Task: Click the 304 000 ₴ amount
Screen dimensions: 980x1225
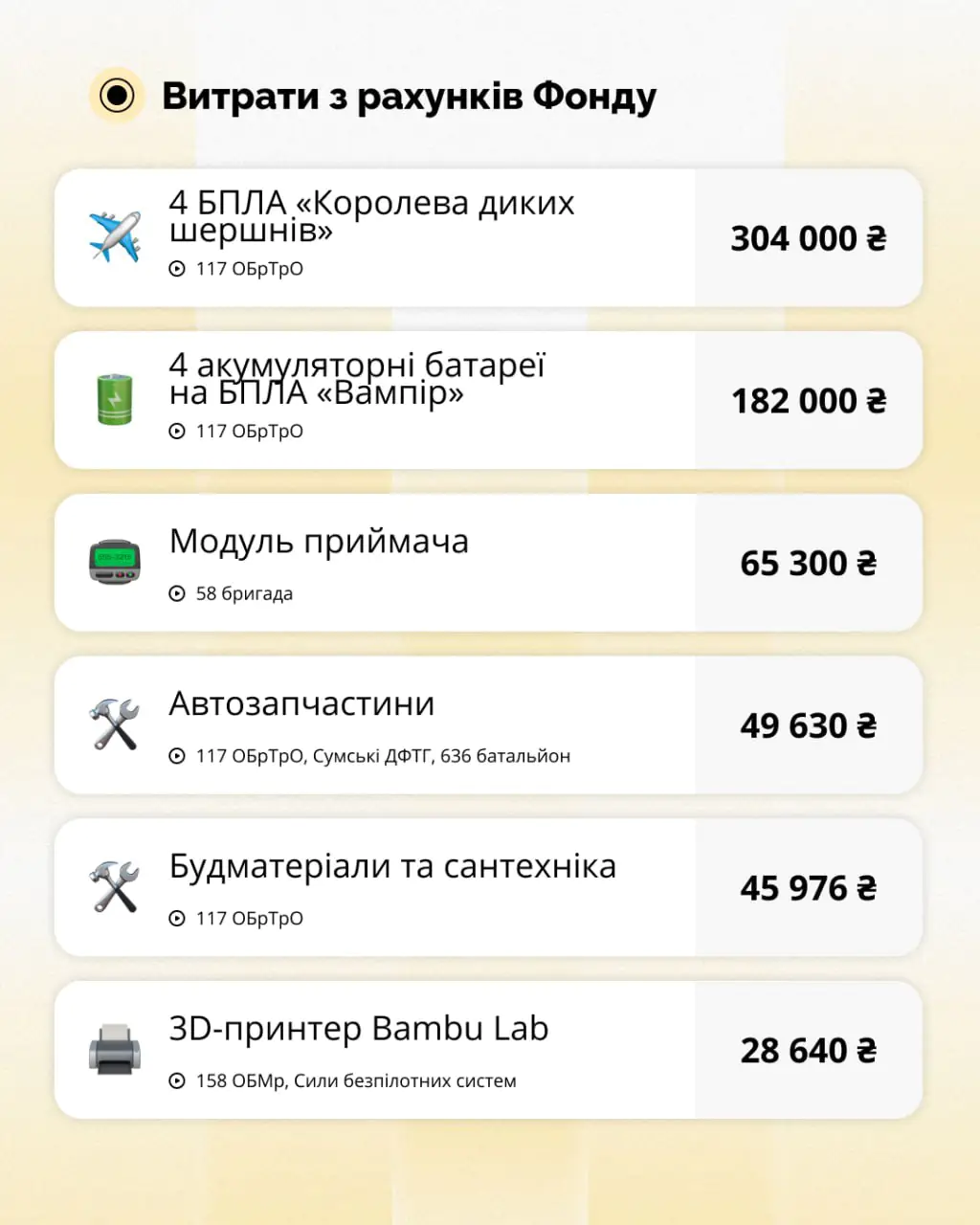Action: (809, 238)
